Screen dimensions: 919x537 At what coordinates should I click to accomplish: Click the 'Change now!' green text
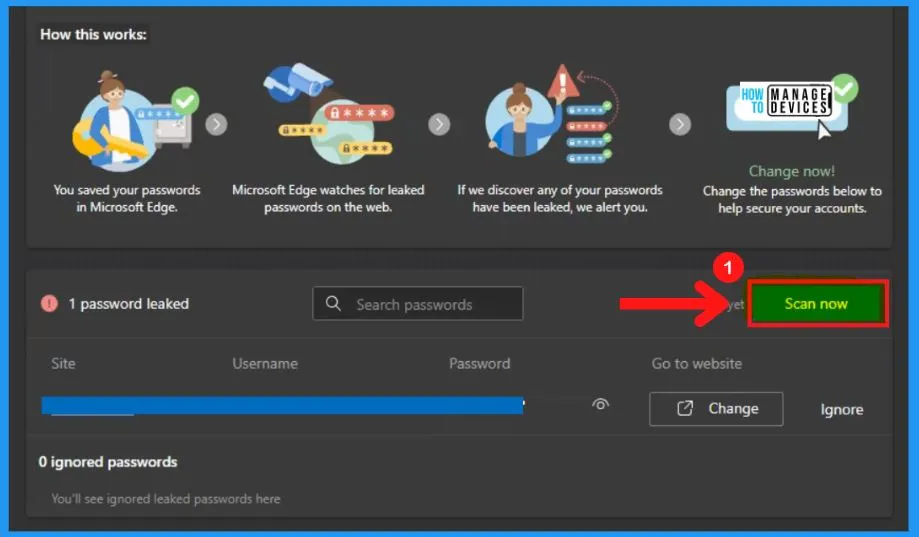tap(792, 171)
